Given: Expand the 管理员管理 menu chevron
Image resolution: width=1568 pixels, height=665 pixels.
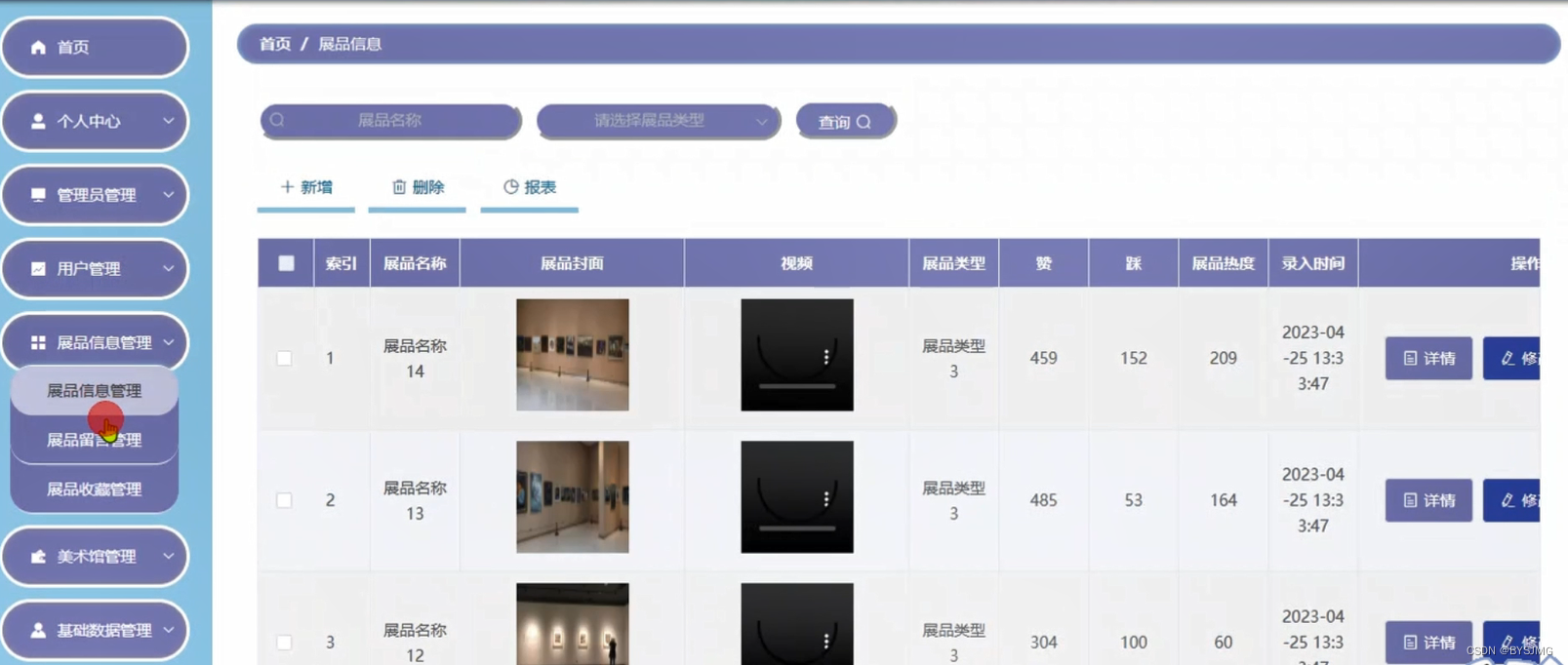Looking at the screenshot, I should point(168,195).
